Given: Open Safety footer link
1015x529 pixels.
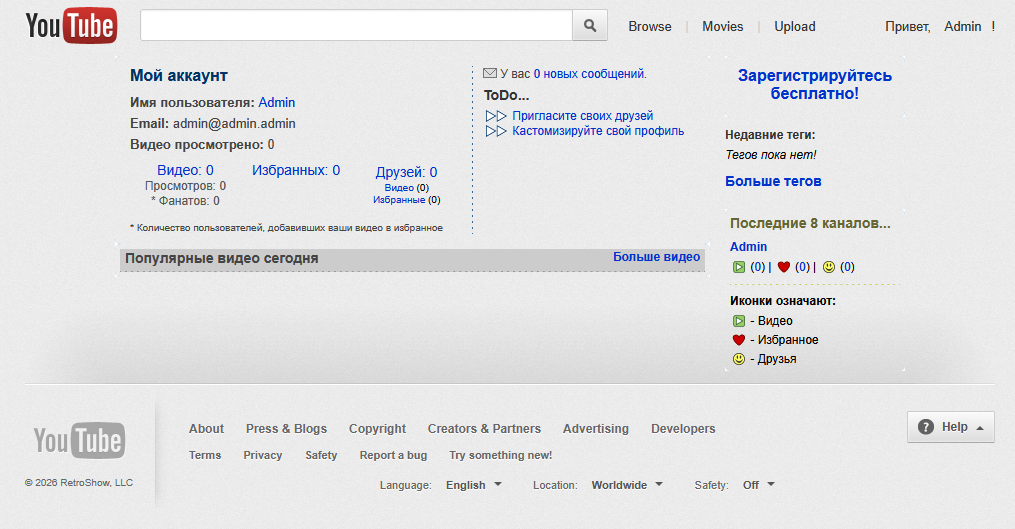Looking at the screenshot, I should click(x=321, y=455).
